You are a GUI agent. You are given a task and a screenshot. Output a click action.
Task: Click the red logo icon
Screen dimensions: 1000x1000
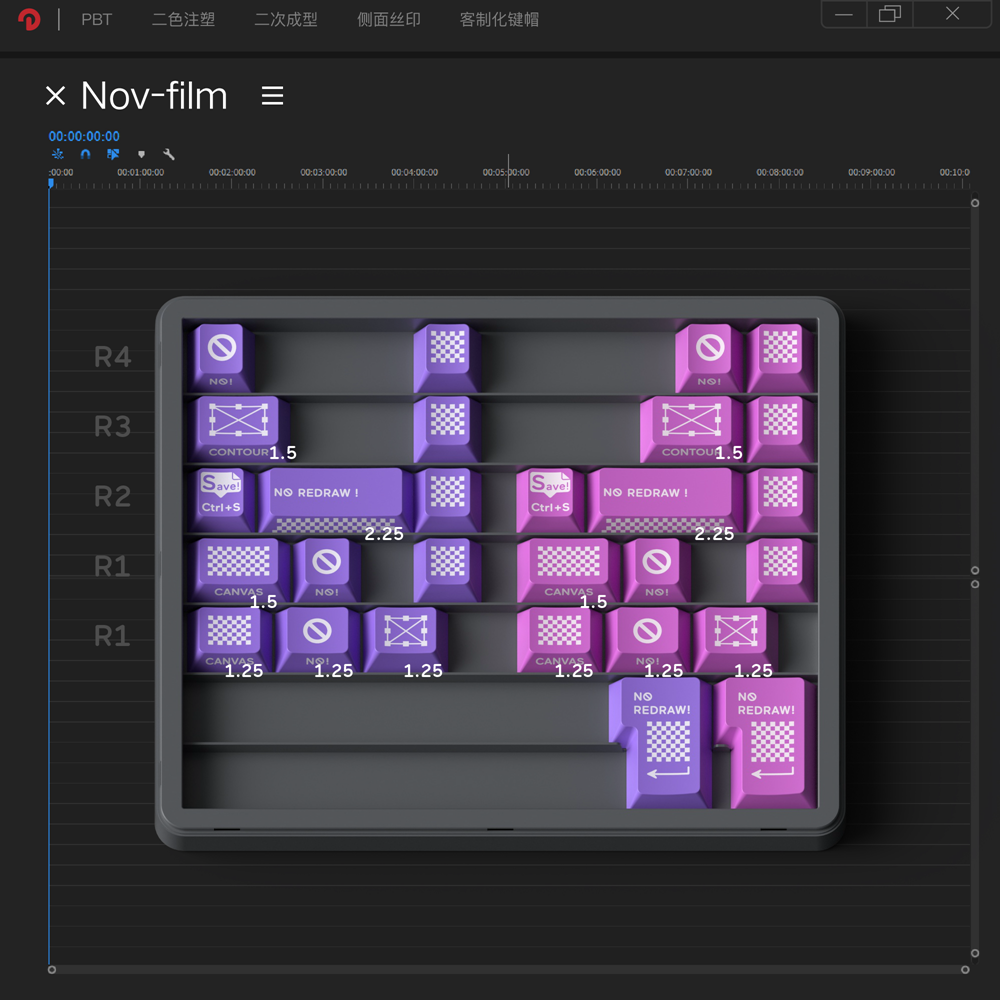[x=29, y=19]
